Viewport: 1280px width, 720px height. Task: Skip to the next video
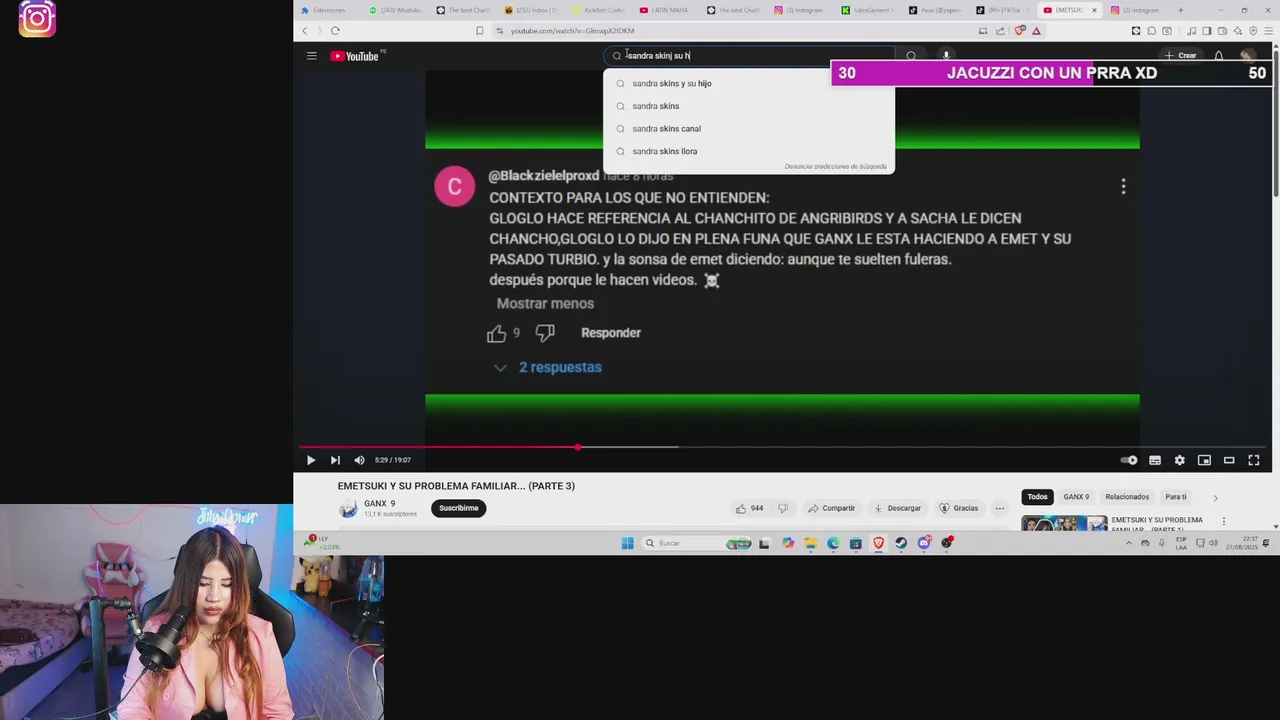(335, 460)
